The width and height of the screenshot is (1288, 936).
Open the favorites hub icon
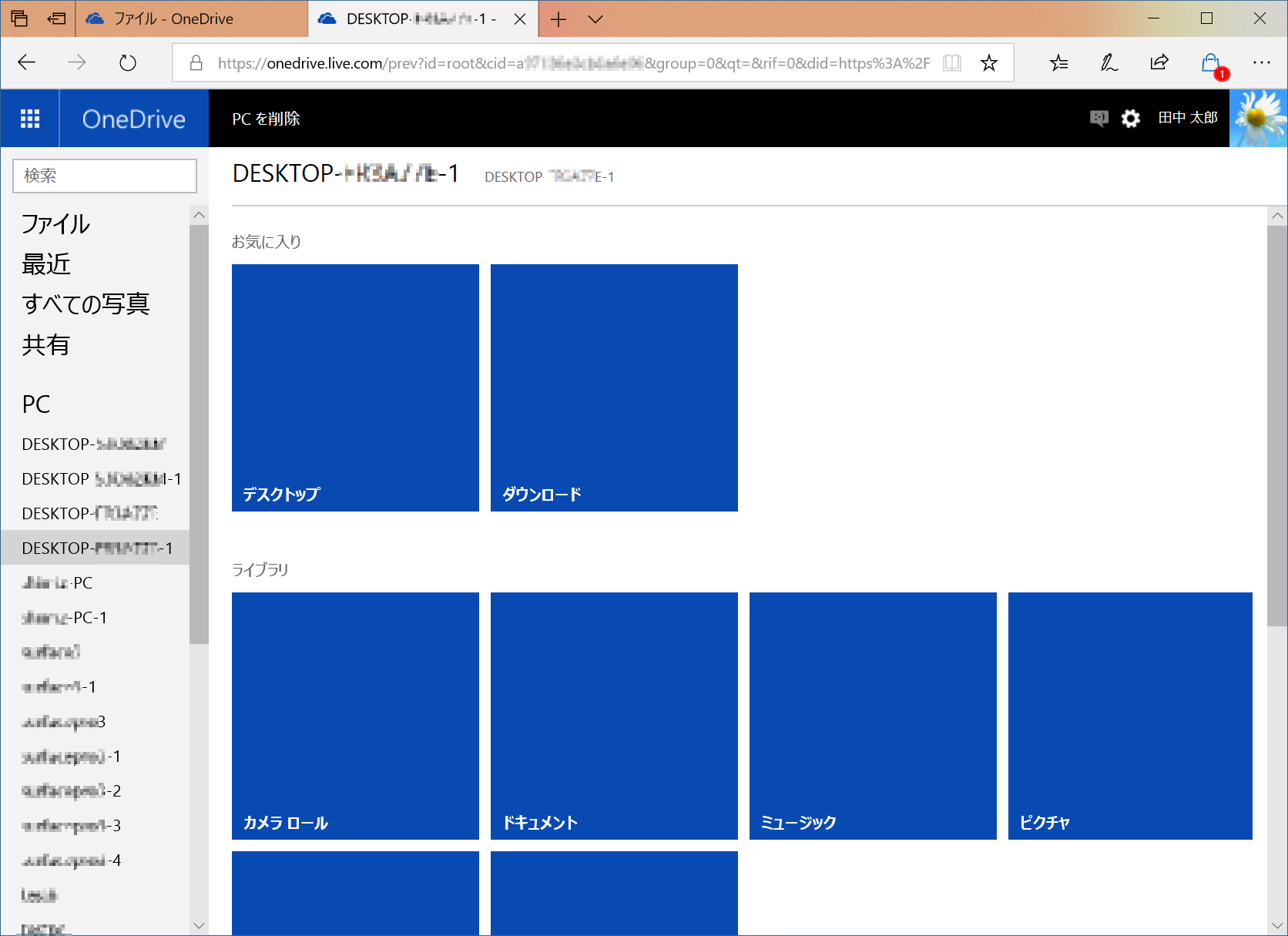(1059, 62)
